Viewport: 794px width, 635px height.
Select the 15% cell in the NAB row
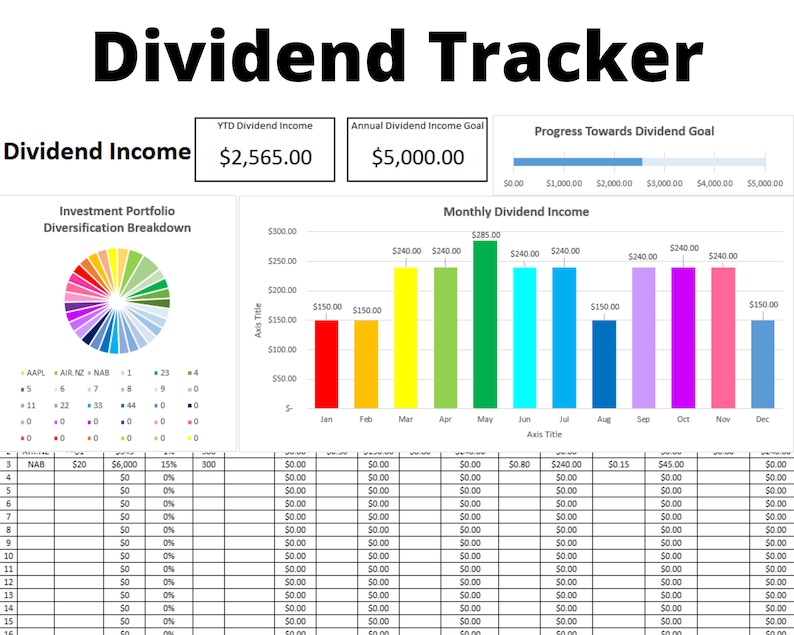point(169,464)
